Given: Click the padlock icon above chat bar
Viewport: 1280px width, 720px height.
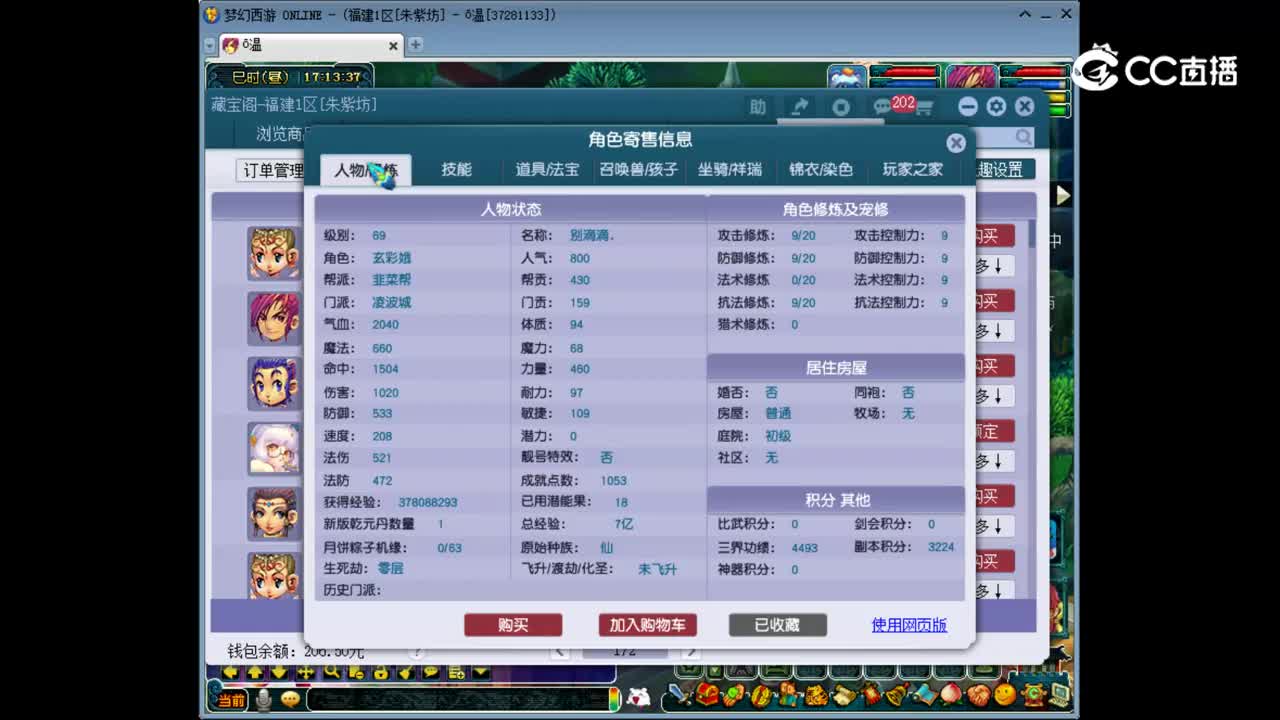Looking at the screenshot, I should tap(381, 673).
